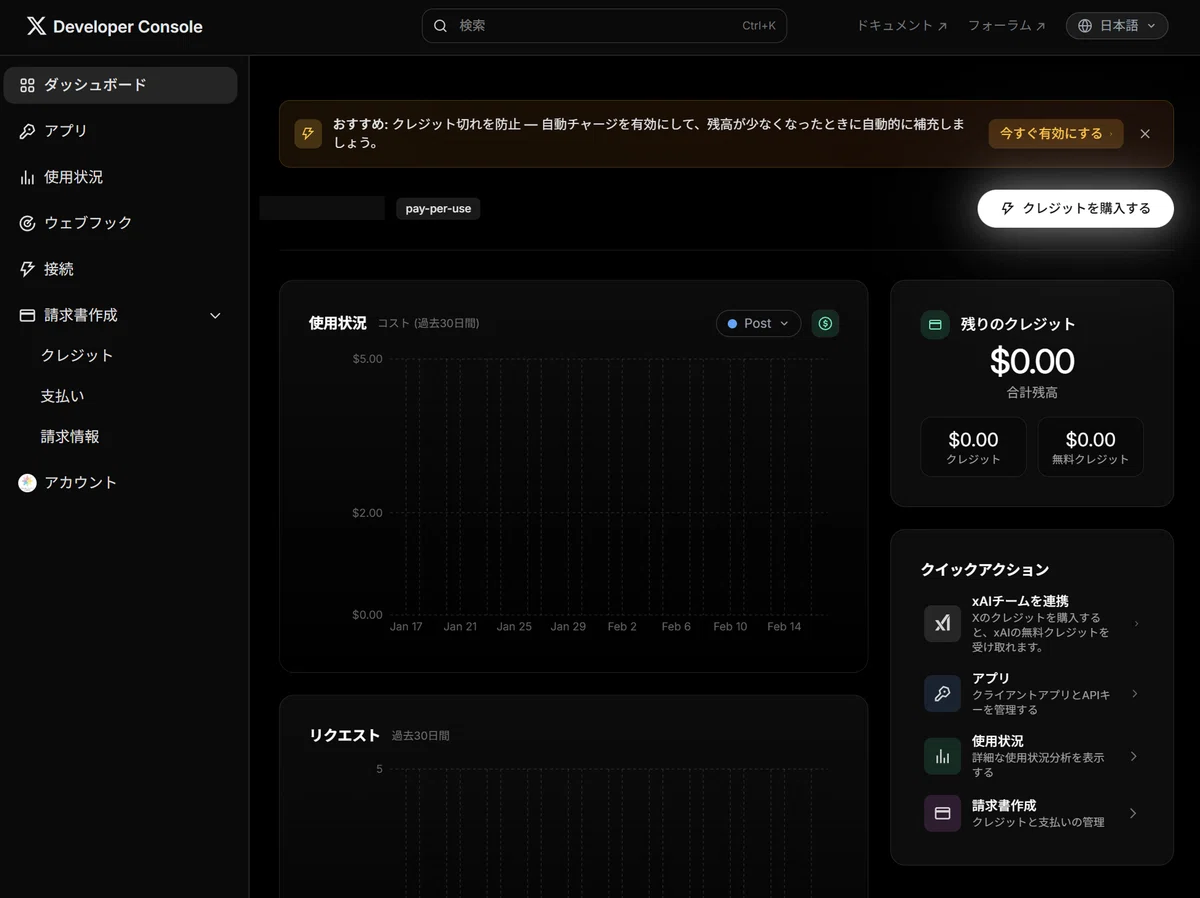Click the Feb 14 axis label
The width and height of the screenshot is (1200, 898).
point(784,627)
